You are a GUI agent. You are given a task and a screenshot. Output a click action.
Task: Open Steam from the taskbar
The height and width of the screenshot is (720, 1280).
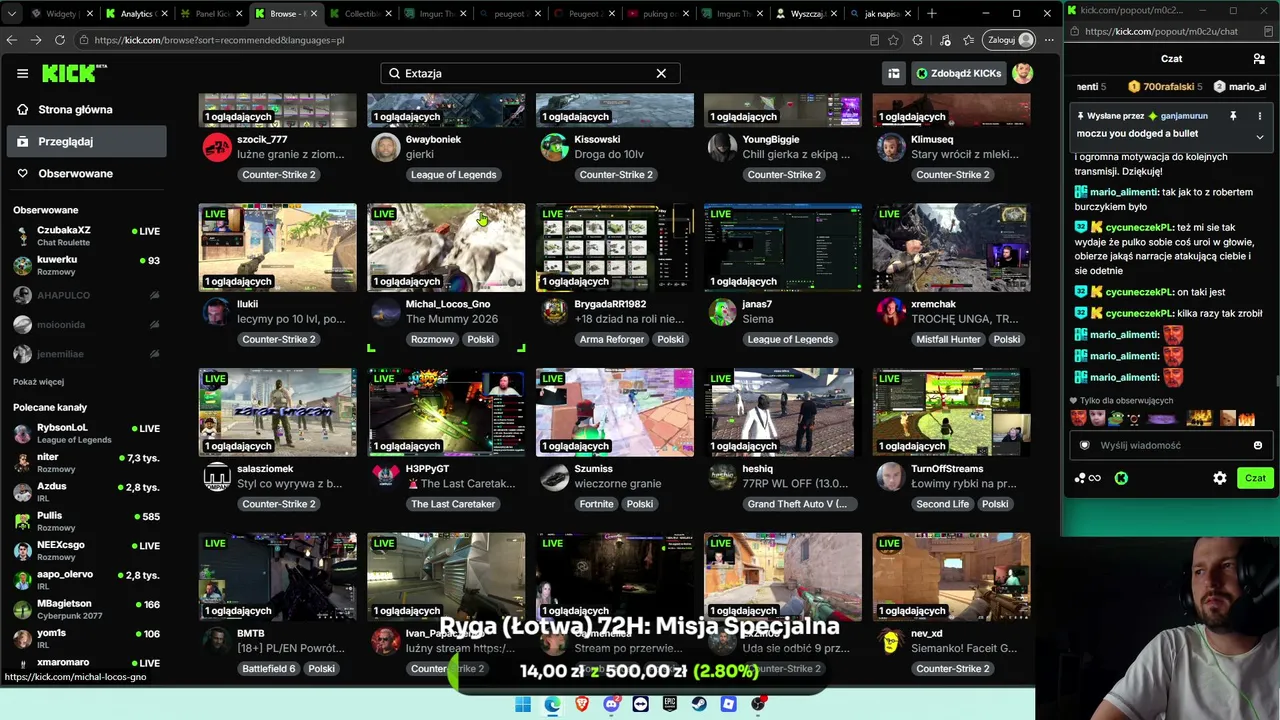point(699,704)
